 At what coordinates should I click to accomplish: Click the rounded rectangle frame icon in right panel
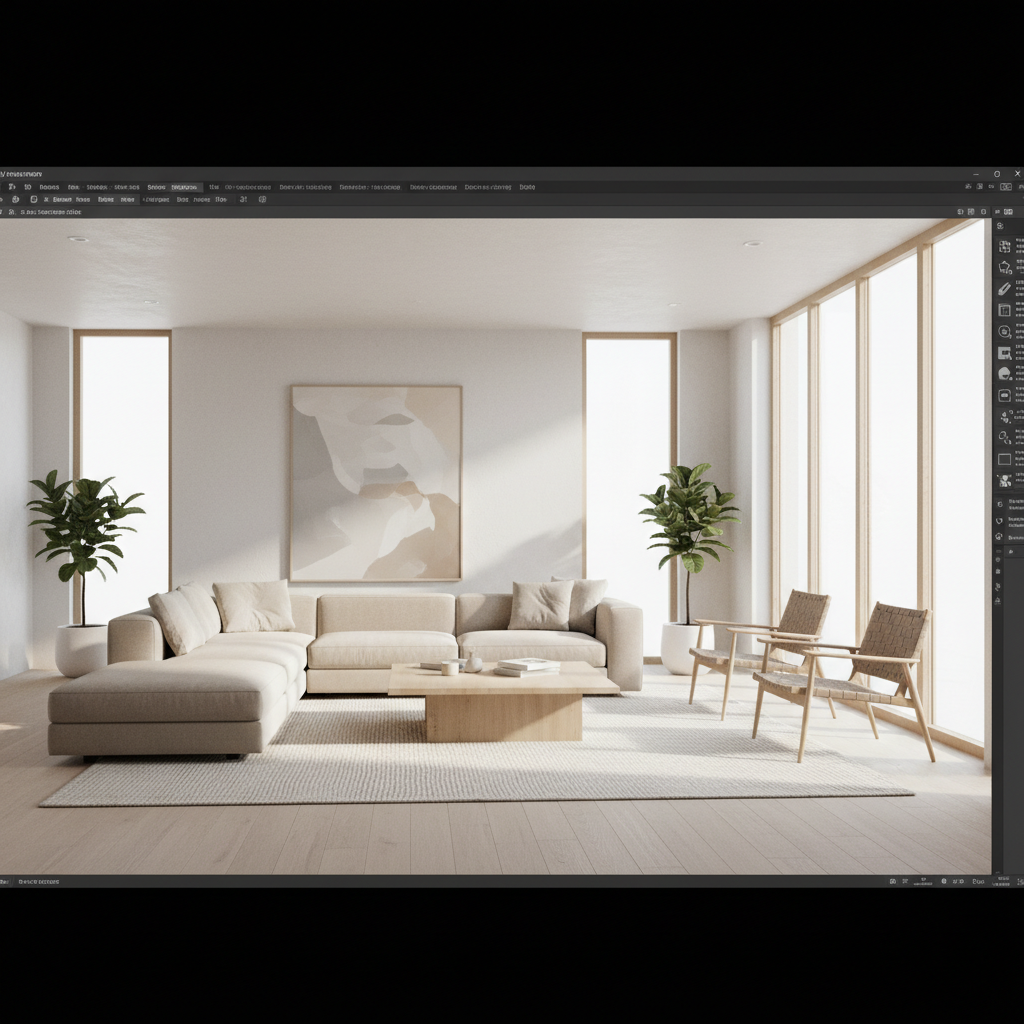pos(1004,395)
